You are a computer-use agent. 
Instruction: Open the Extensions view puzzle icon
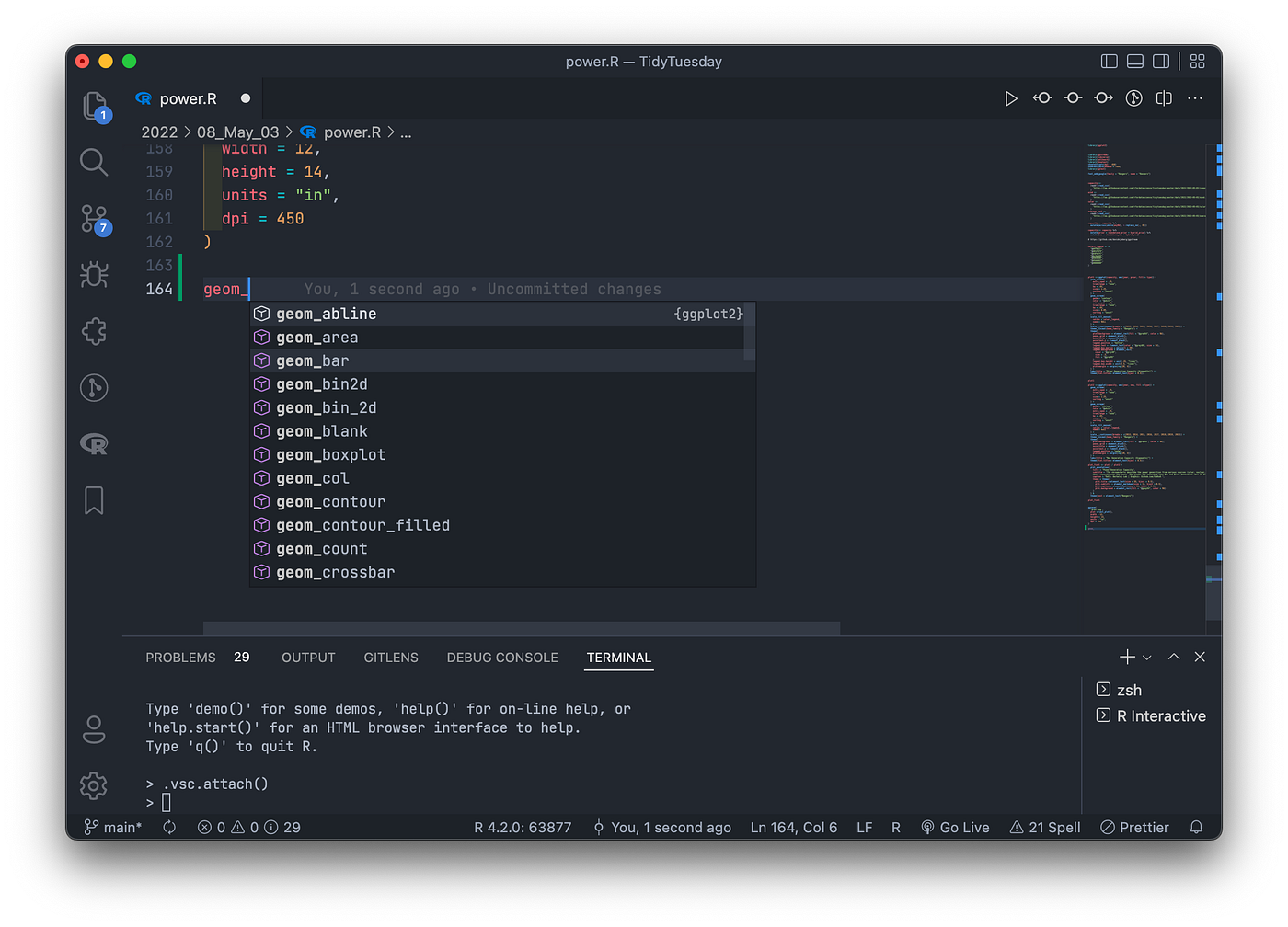coord(94,331)
